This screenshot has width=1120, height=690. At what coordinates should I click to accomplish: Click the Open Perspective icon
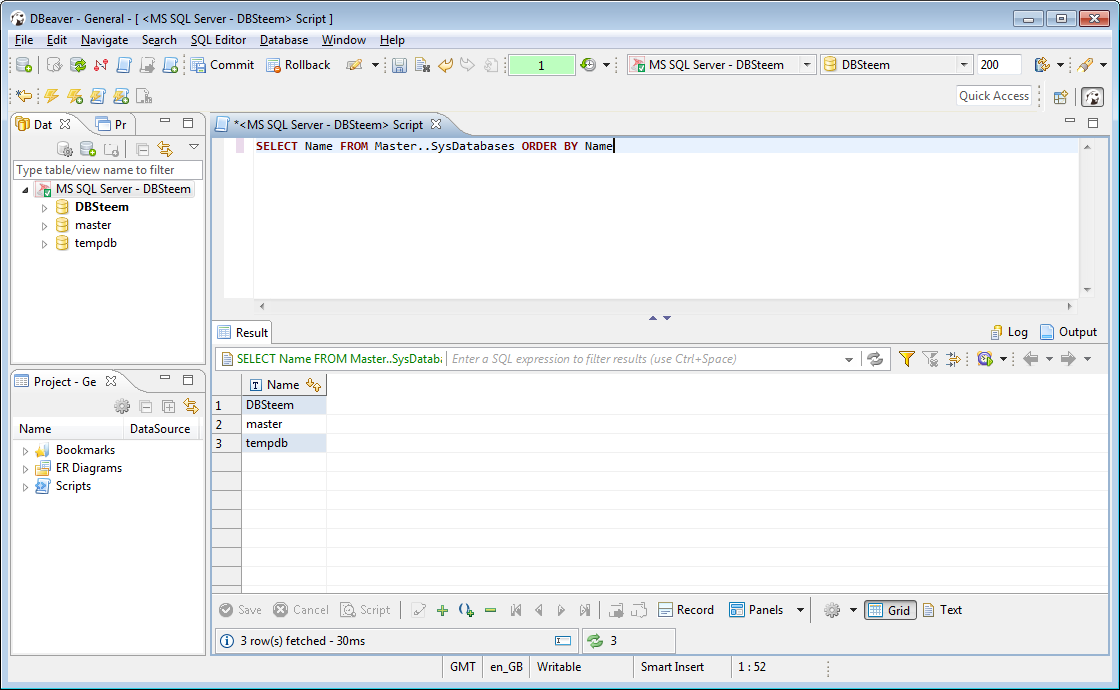coord(1061,96)
